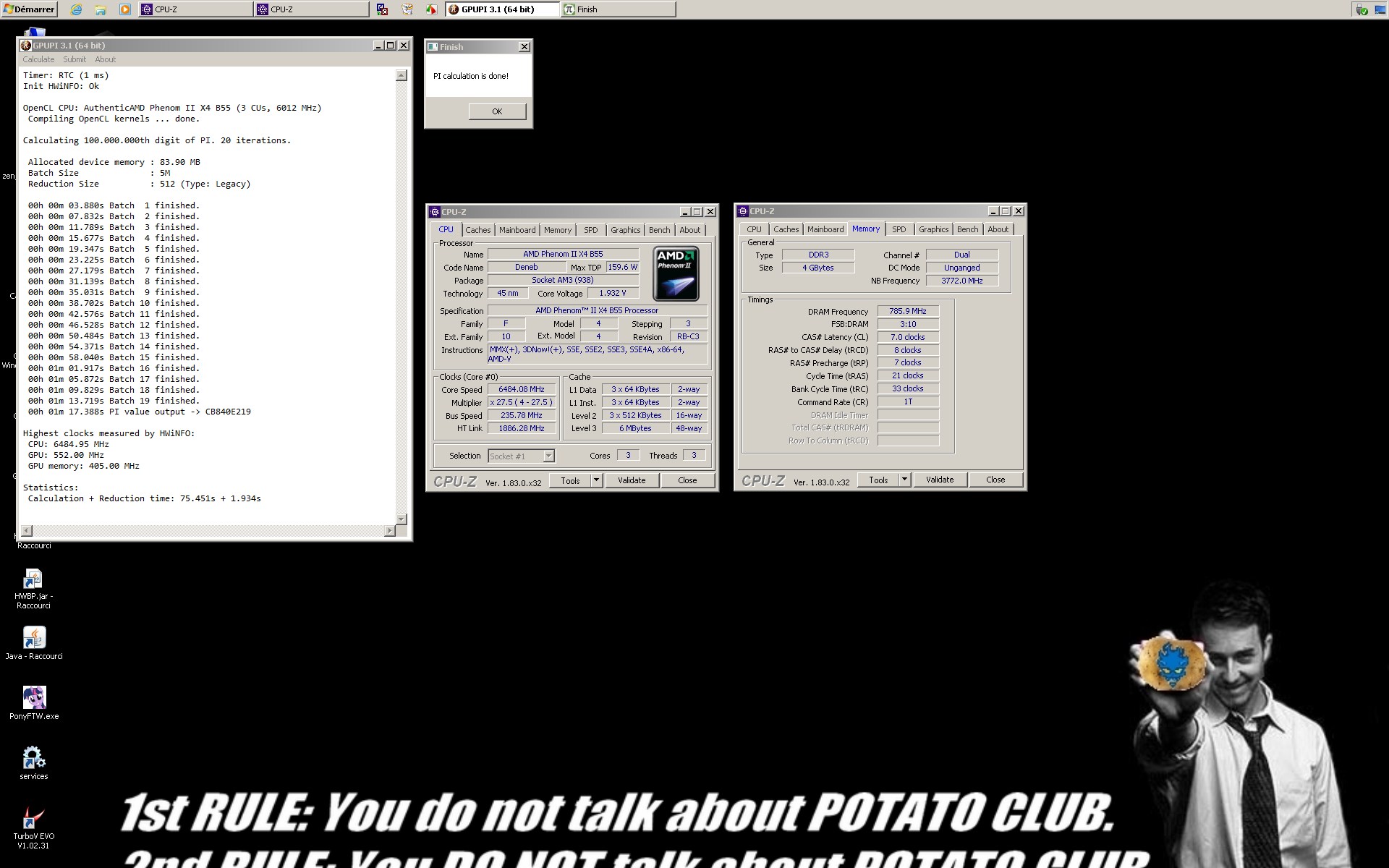The width and height of the screenshot is (1389, 868).
Task: Click the green shield system tray icon
Action: pyautogui.click(x=1362, y=9)
